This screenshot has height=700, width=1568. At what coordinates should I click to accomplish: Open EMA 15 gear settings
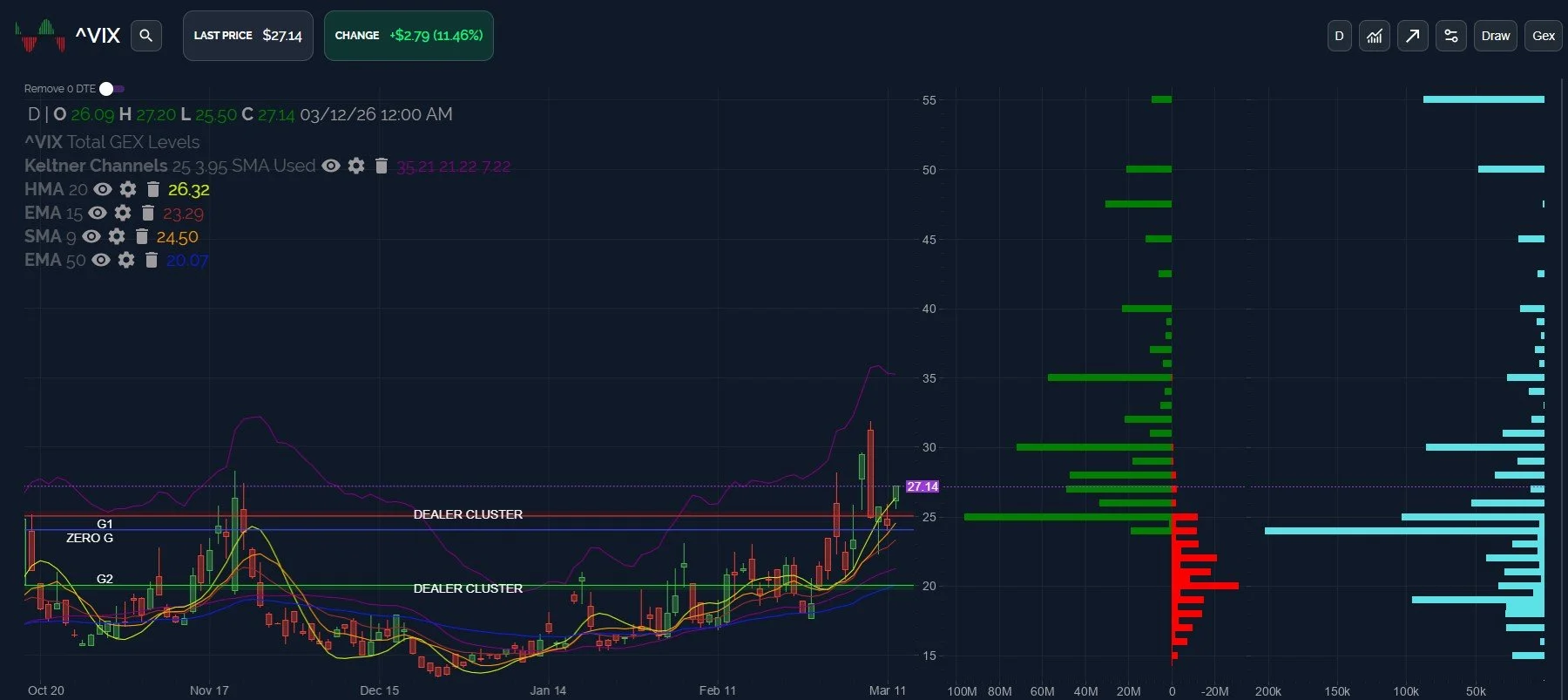123,213
